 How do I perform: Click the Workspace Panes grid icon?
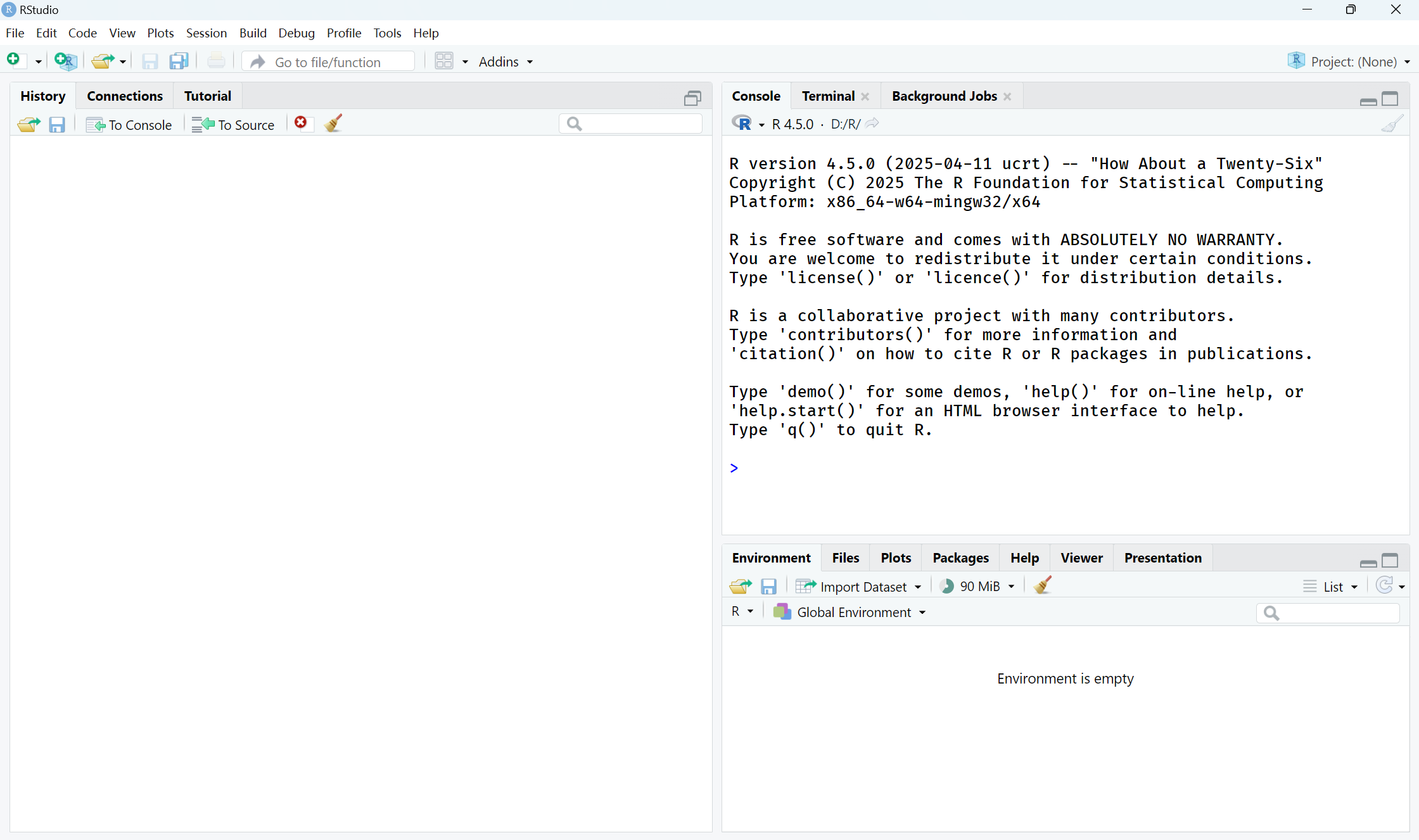point(444,61)
